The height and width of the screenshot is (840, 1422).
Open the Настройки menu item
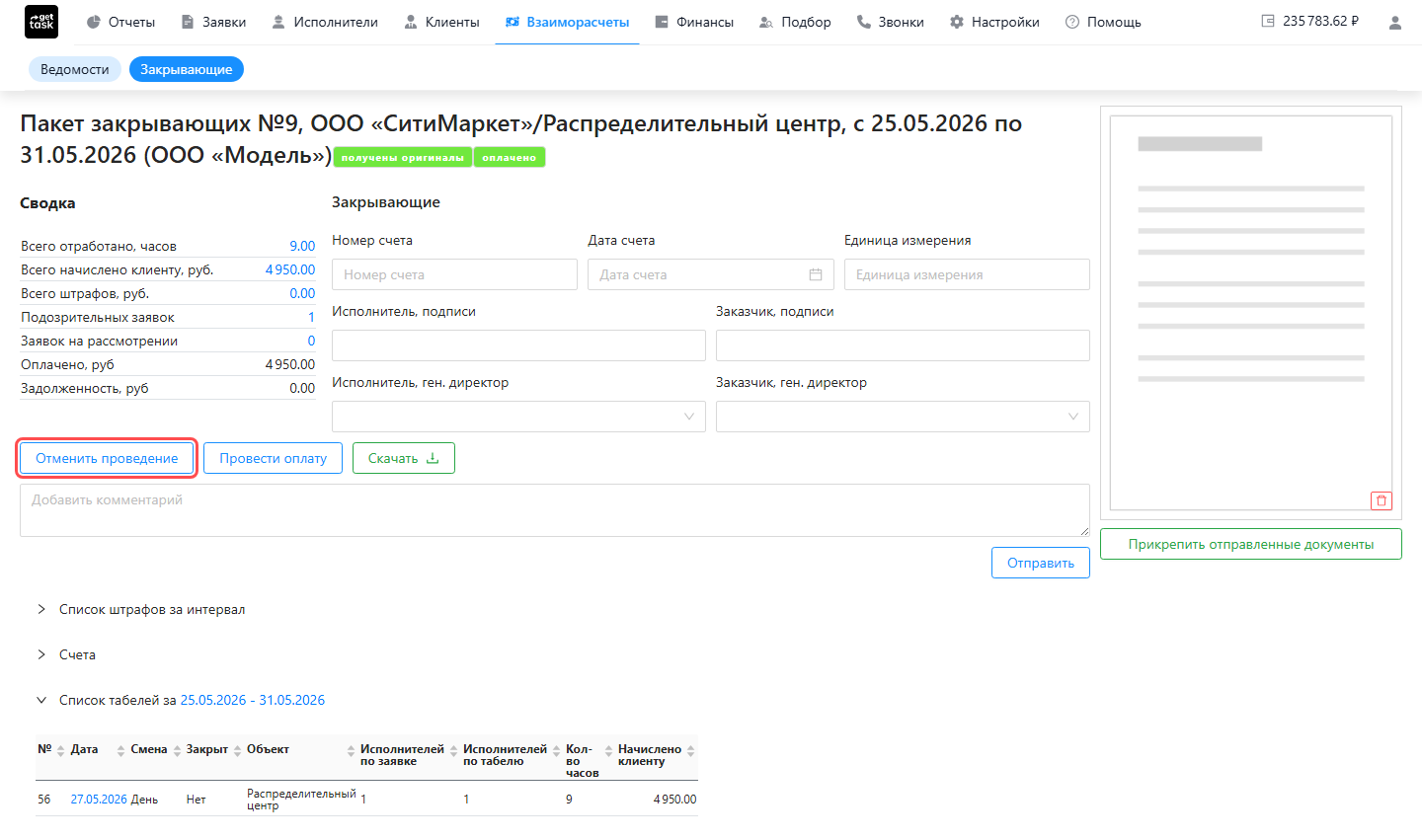[x=994, y=22]
